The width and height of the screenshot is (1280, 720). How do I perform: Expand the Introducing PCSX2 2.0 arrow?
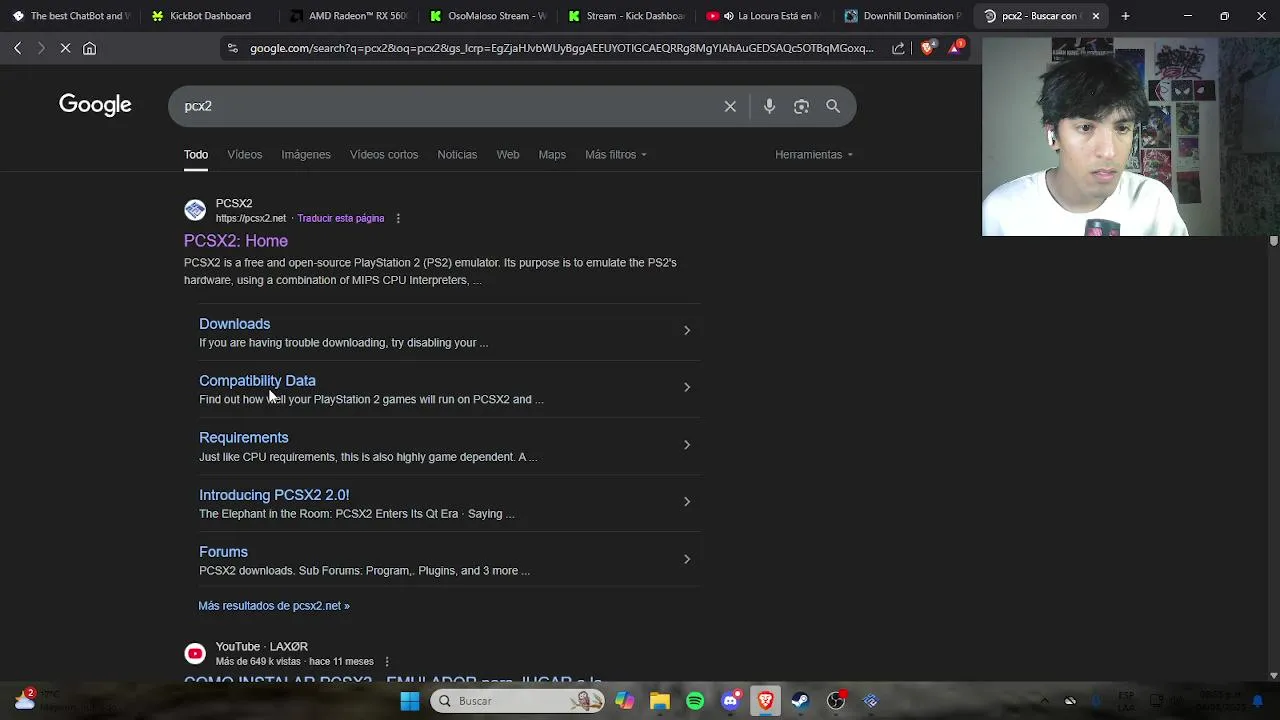point(687,501)
